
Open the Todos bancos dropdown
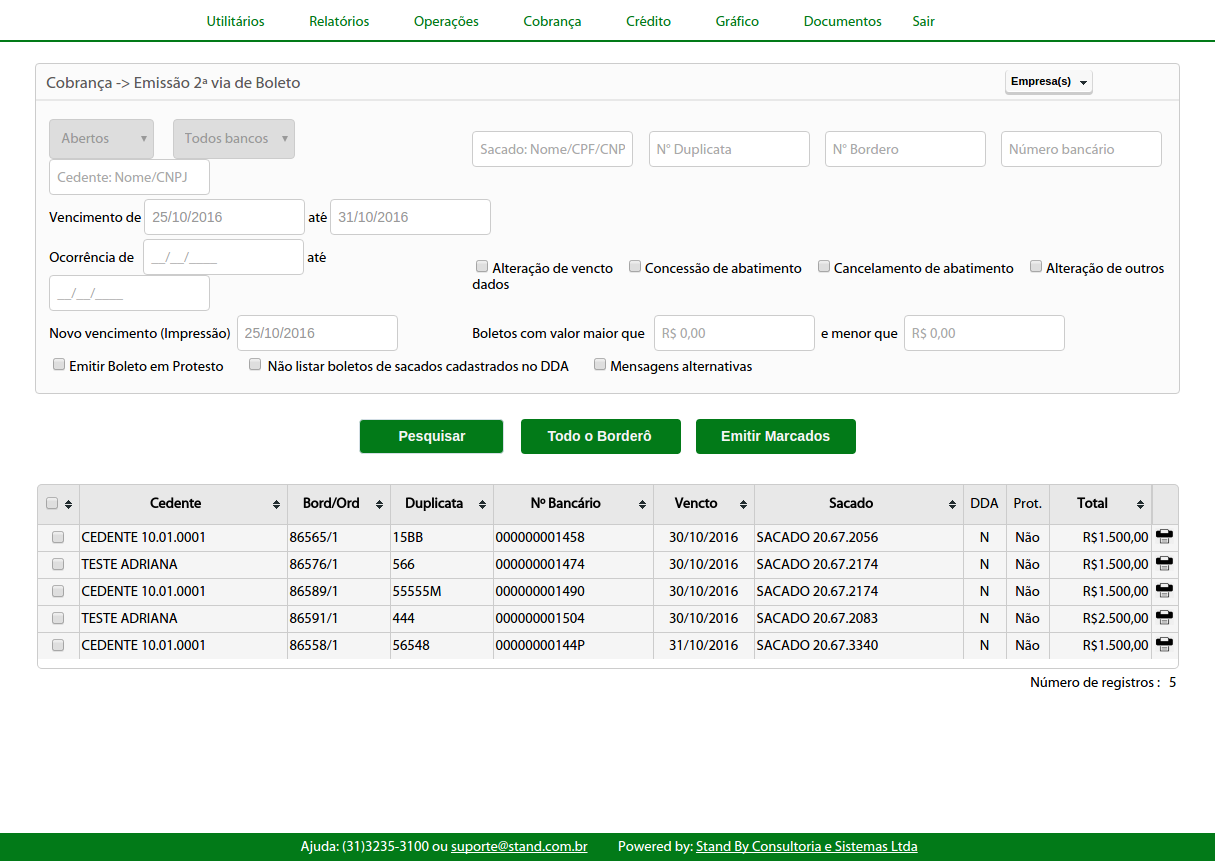(x=234, y=138)
